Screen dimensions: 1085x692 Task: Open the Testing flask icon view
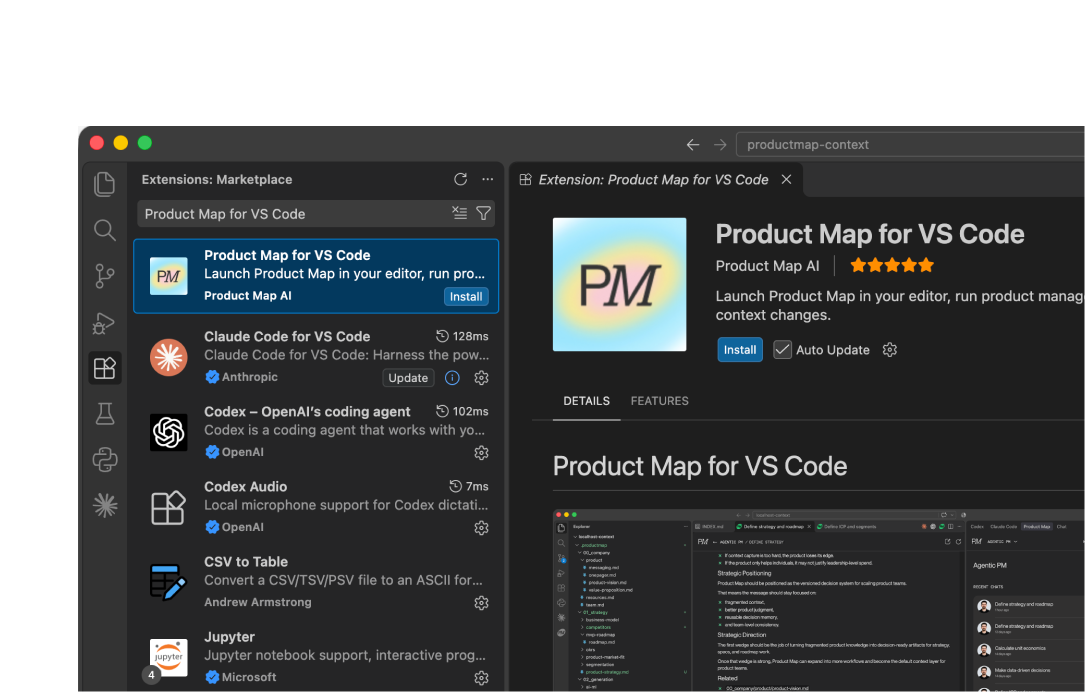point(104,414)
